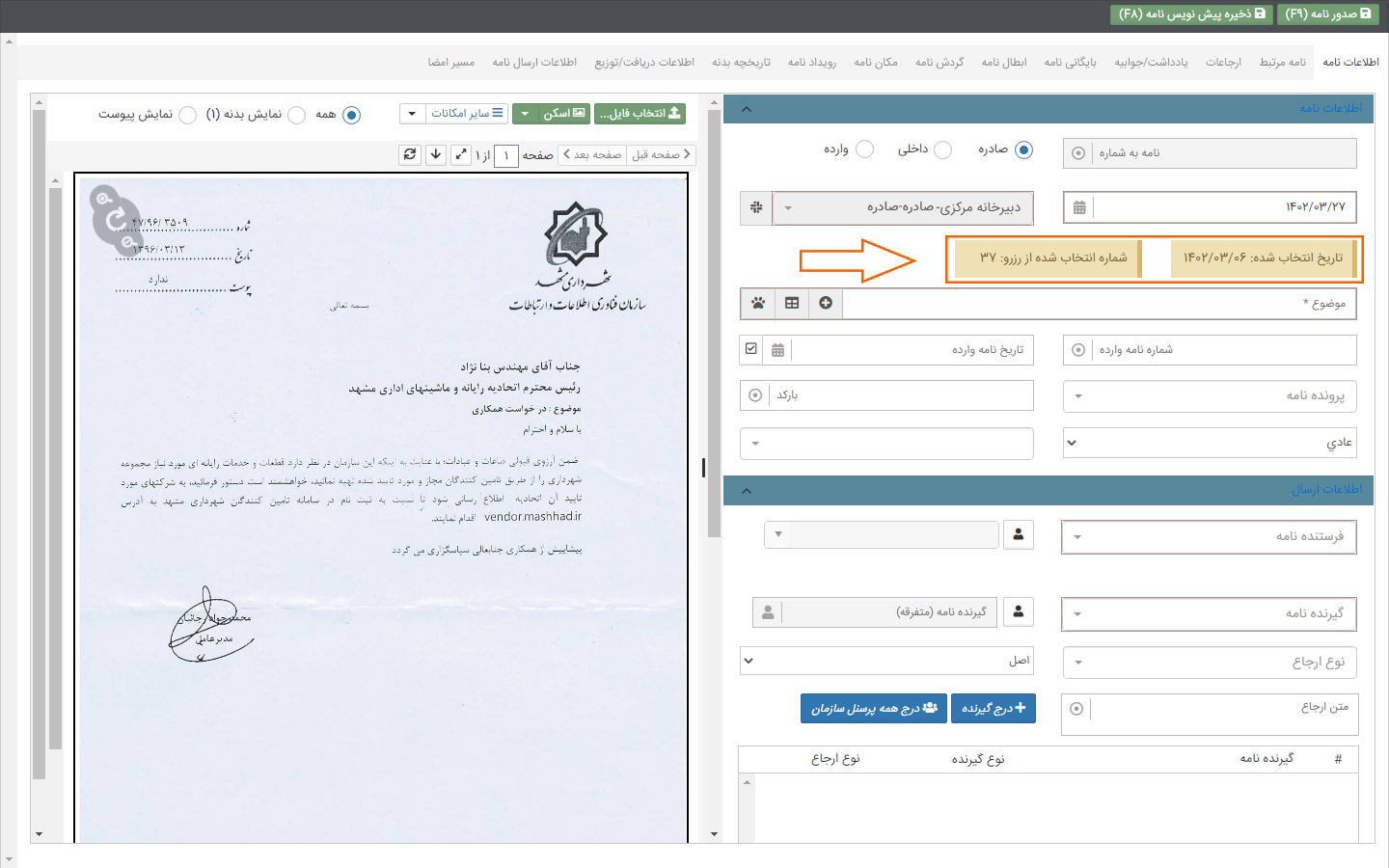Image resolution: width=1389 pixels, height=868 pixels.
Task: Click the paw icon beside the subject field
Action: click(758, 303)
